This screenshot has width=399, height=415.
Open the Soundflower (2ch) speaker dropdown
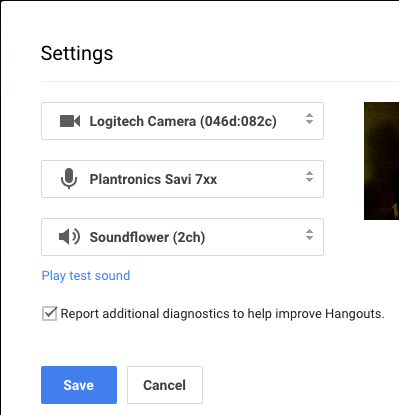[182, 237]
